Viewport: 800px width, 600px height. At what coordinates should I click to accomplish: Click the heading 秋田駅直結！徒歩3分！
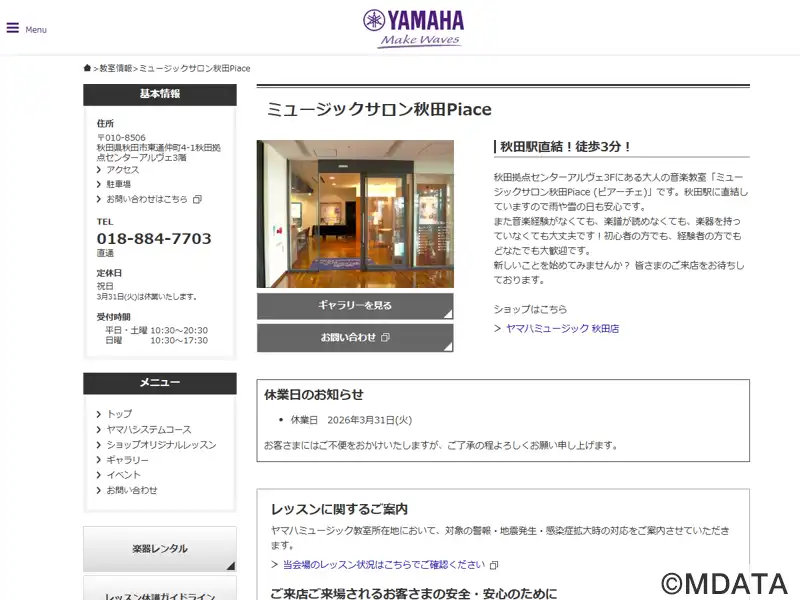(565, 146)
